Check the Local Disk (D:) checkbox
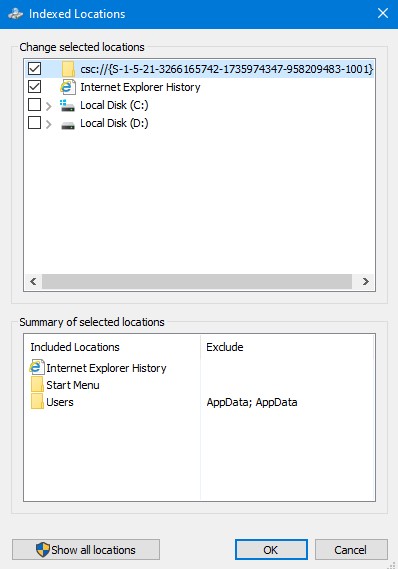Image resolution: width=398 pixels, height=569 pixels. [34, 123]
